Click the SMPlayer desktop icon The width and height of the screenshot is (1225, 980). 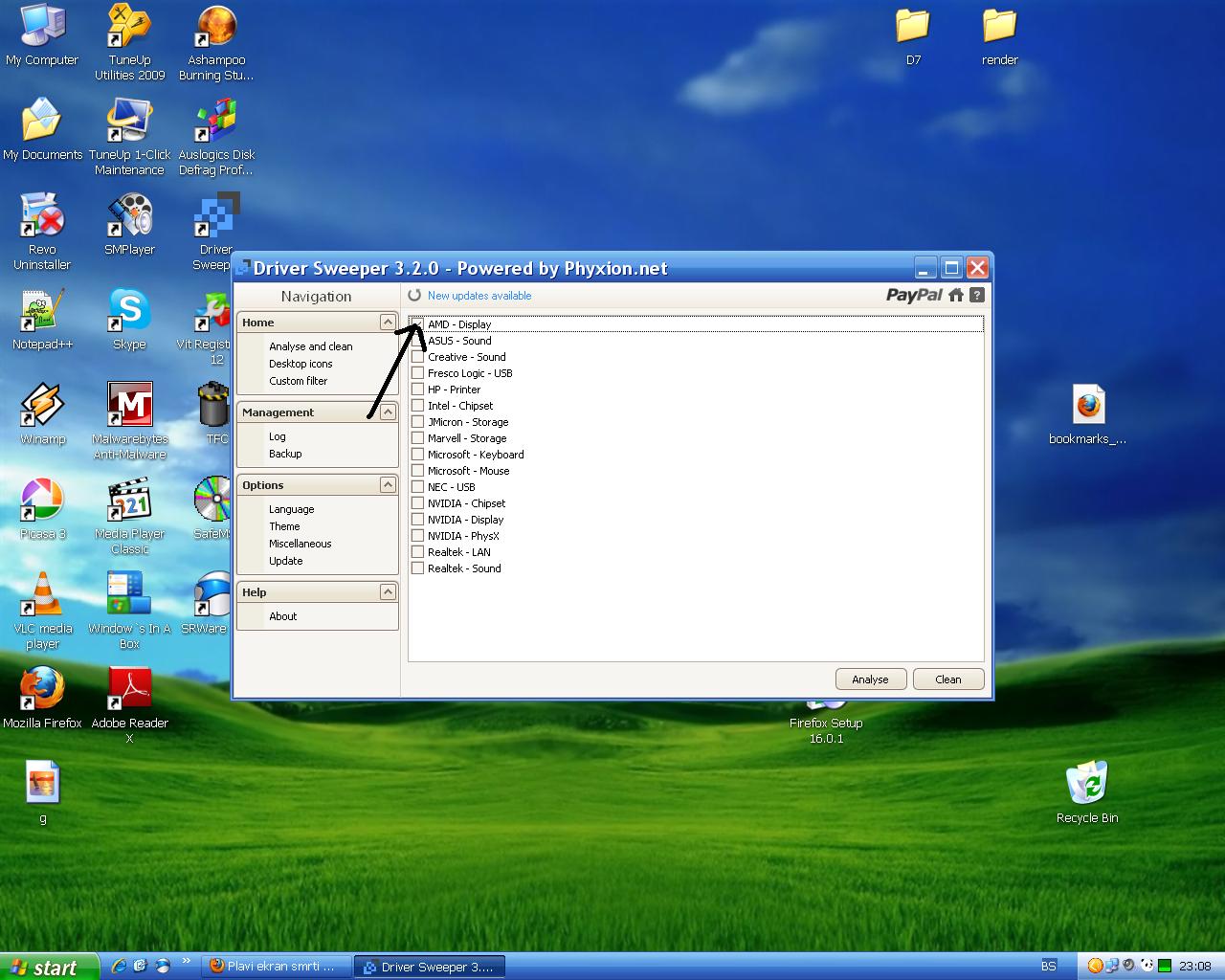tap(129, 224)
